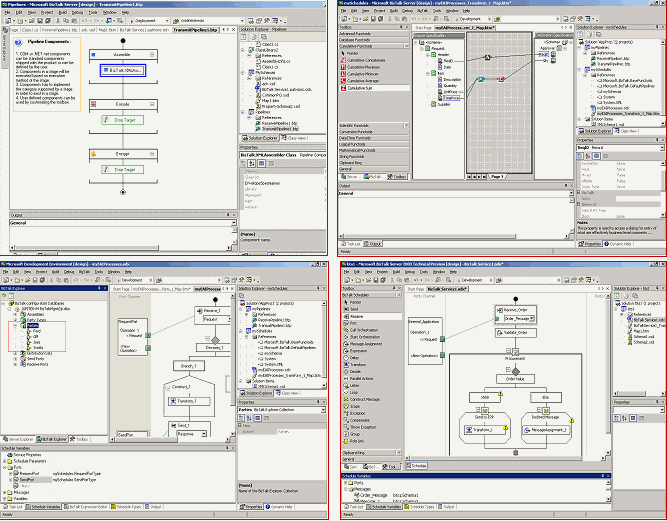Click the BizTalk XML Assembler component
The width and height of the screenshot is (667, 521).
tap(123, 70)
